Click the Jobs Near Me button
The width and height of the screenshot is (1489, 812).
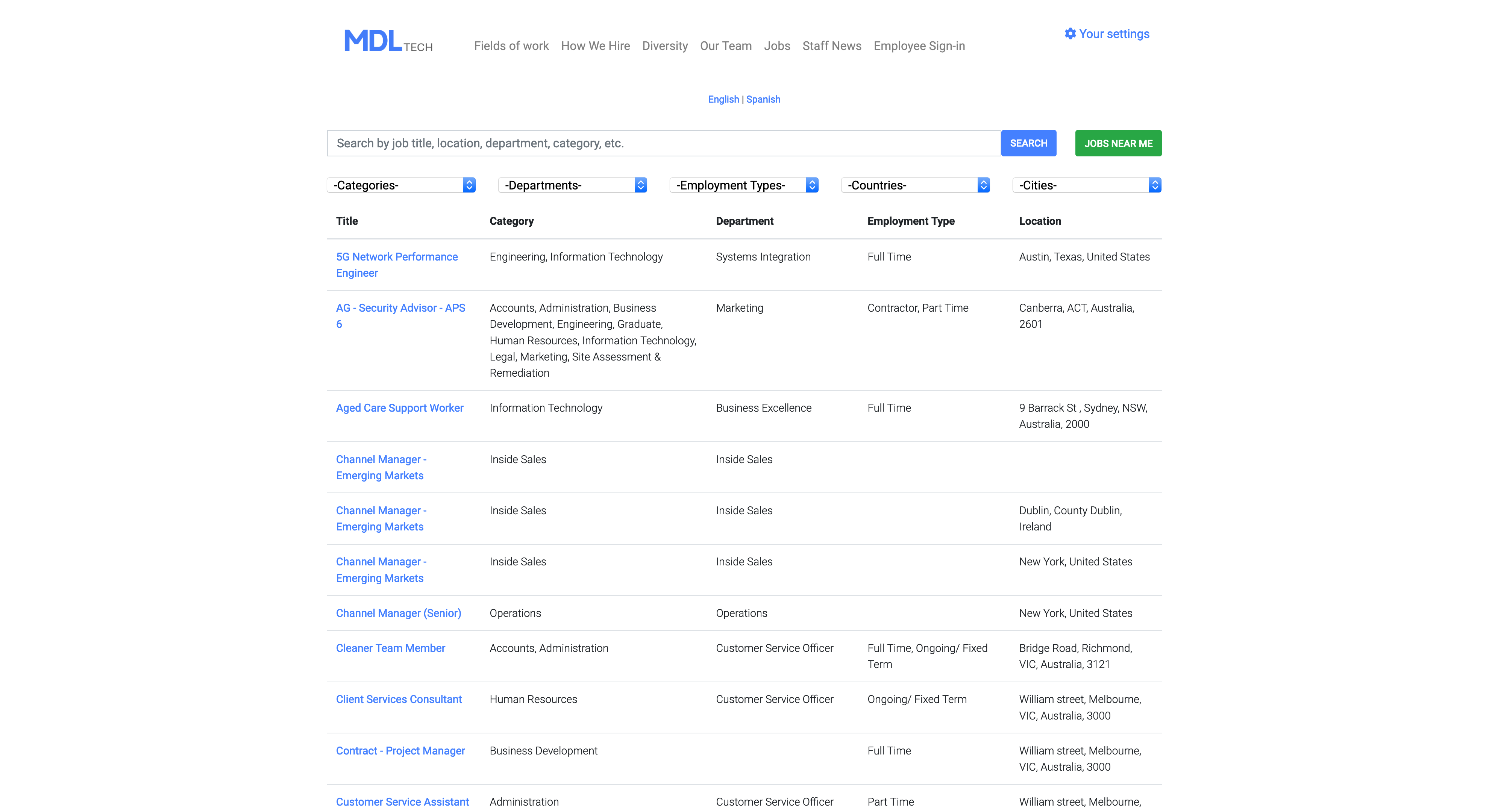point(1118,143)
